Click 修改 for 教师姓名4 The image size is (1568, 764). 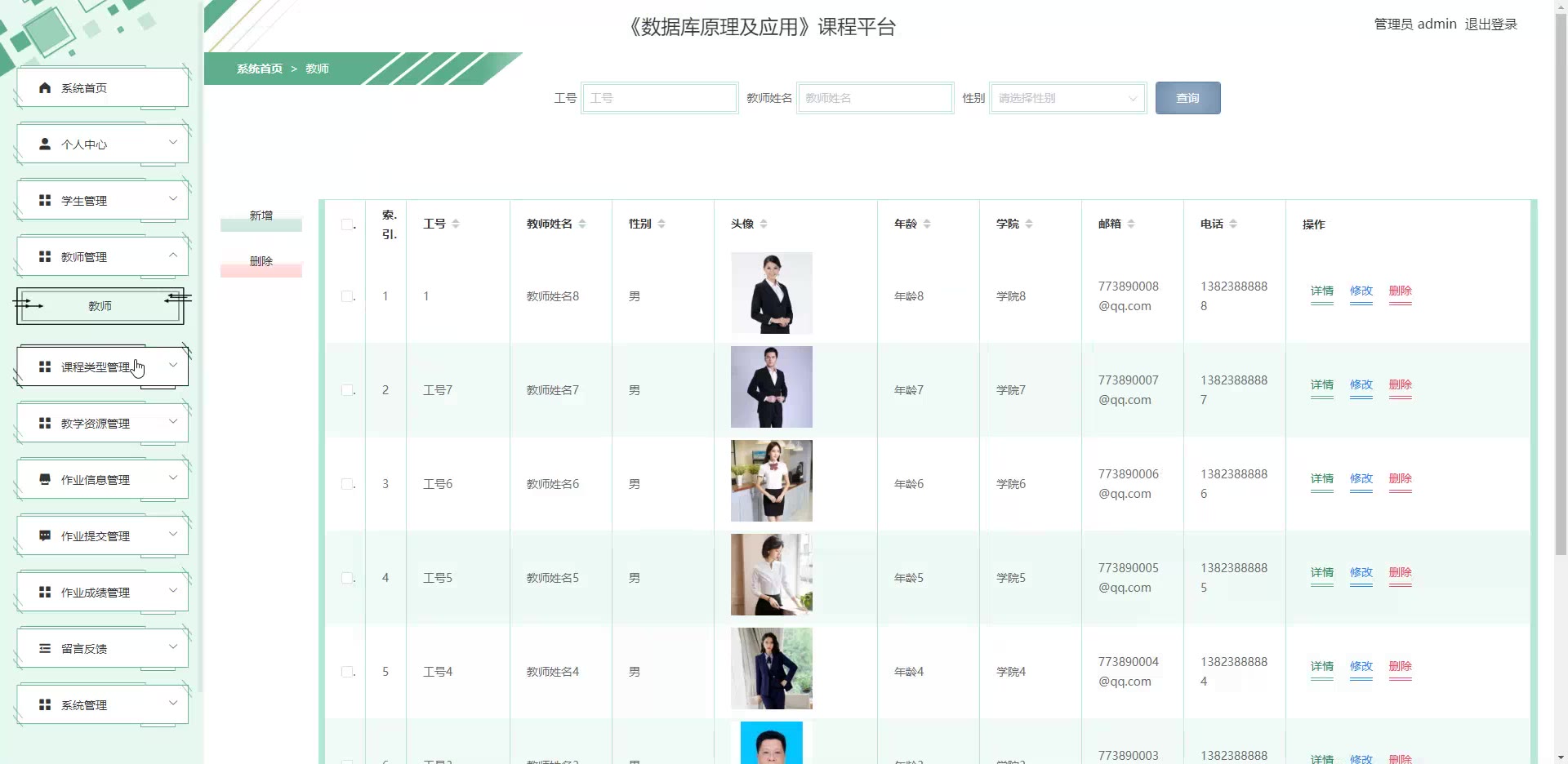point(1361,667)
